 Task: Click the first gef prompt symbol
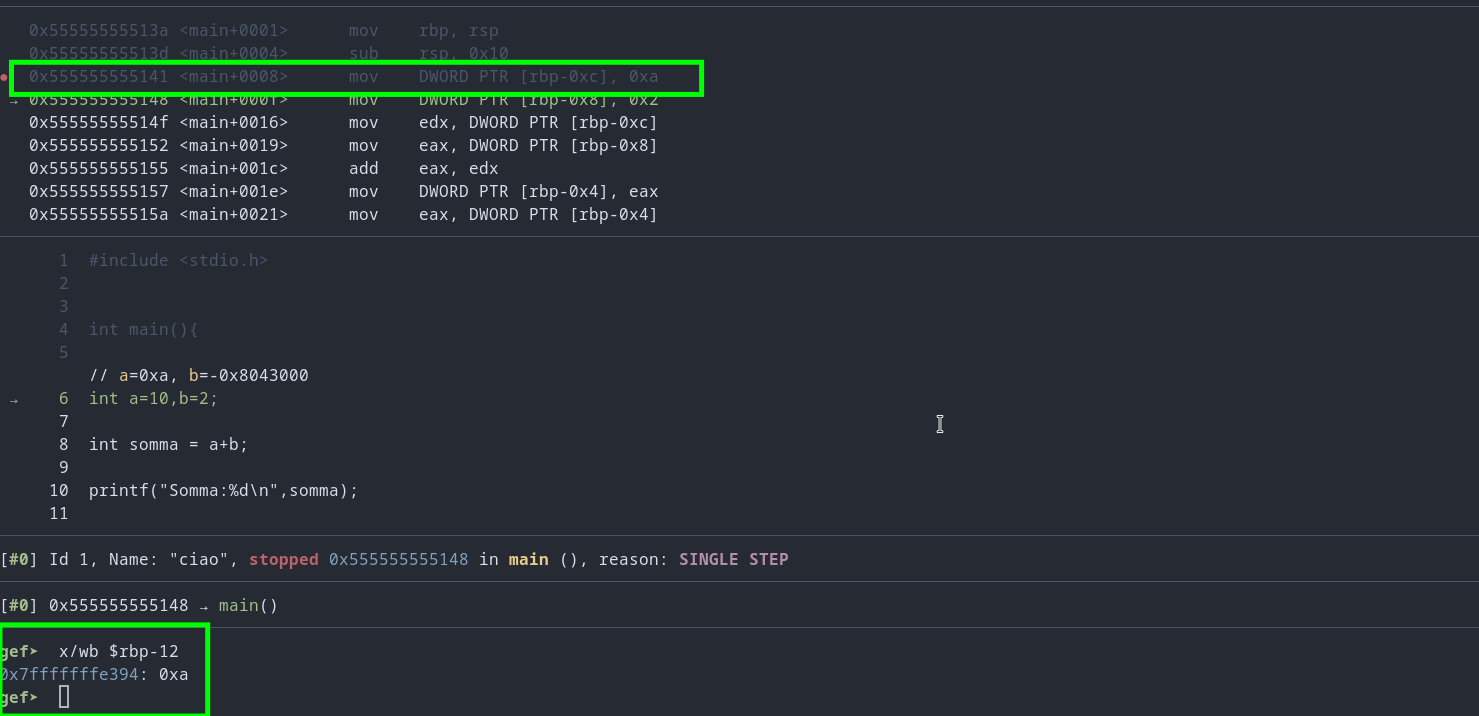[x=19, y=652]
